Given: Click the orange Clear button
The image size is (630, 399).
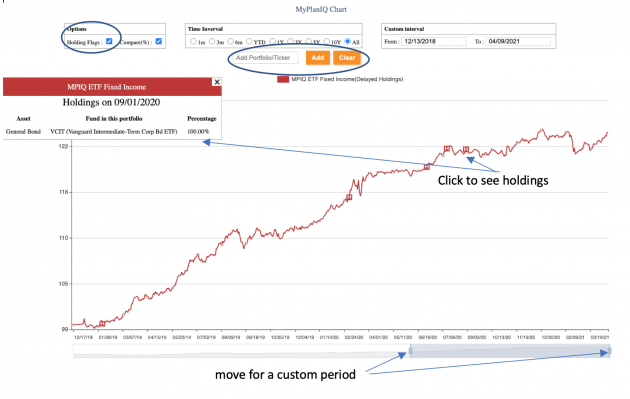Looking at the screenshot, I should click(x=347, y=58).
